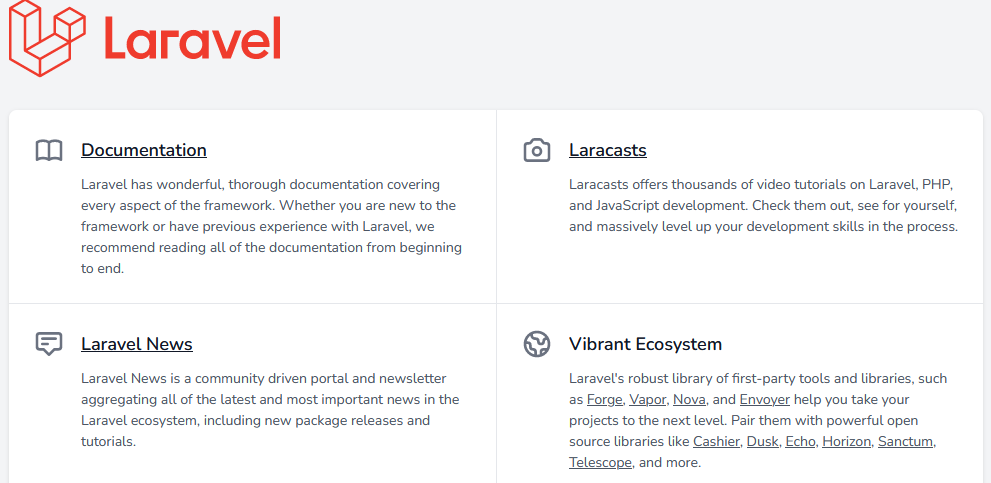This screenshot has height=483, width=991.
Task: Open the Documentation heading link
Action: click(x=144, y=150)
